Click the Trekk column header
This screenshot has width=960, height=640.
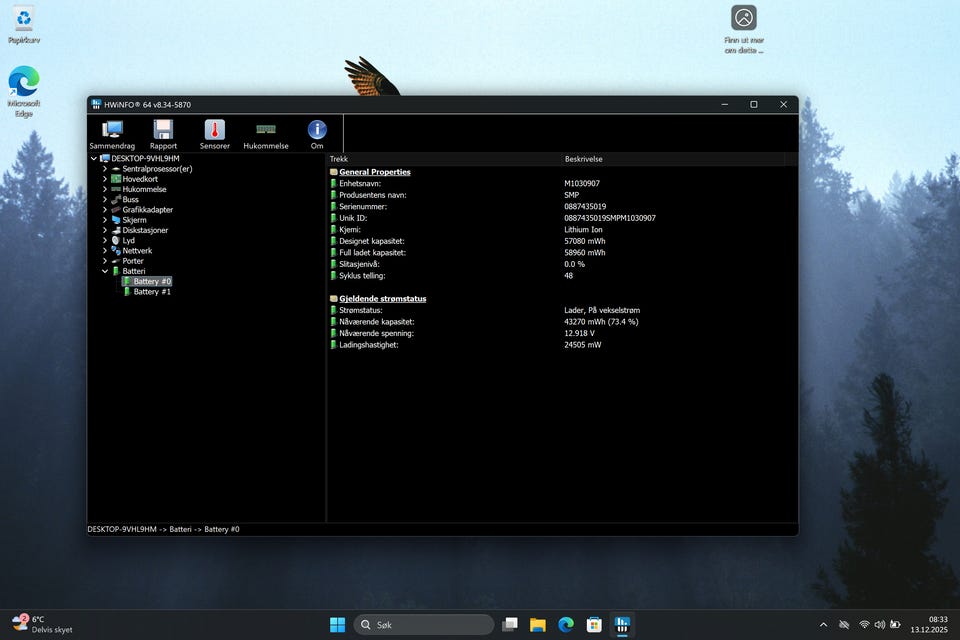coord(339,159)
